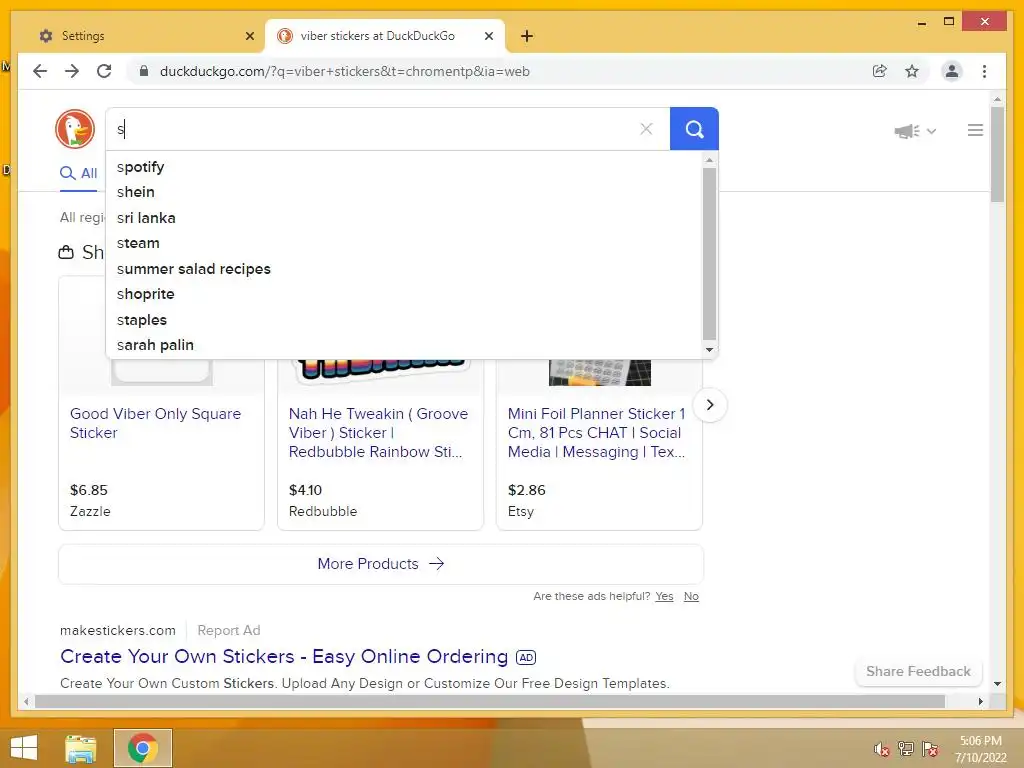1024x768 pixels.
Task: Click the address bar URL
Action: point(344,71)
